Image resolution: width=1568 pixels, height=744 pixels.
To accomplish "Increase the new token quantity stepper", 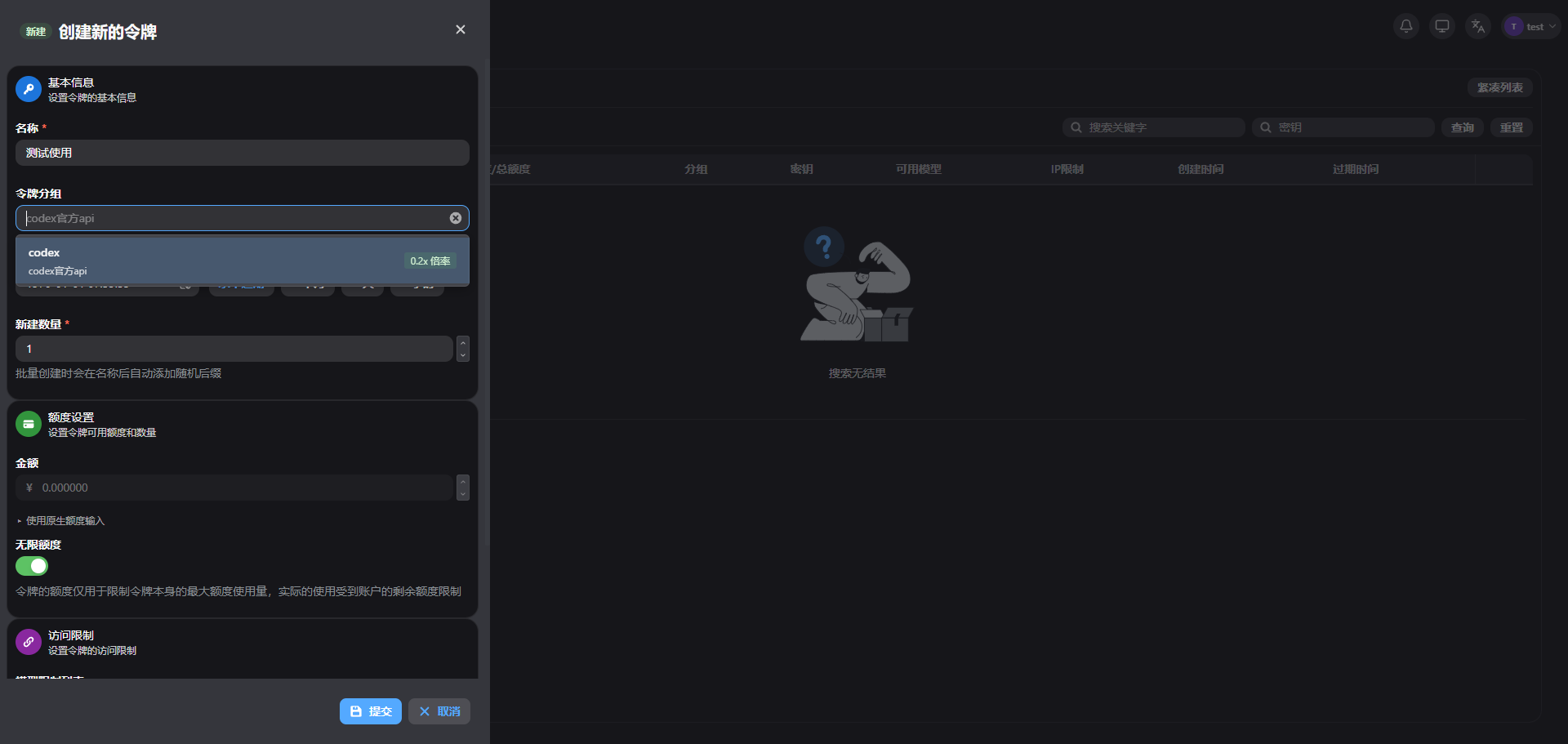I will coord(463,343).
